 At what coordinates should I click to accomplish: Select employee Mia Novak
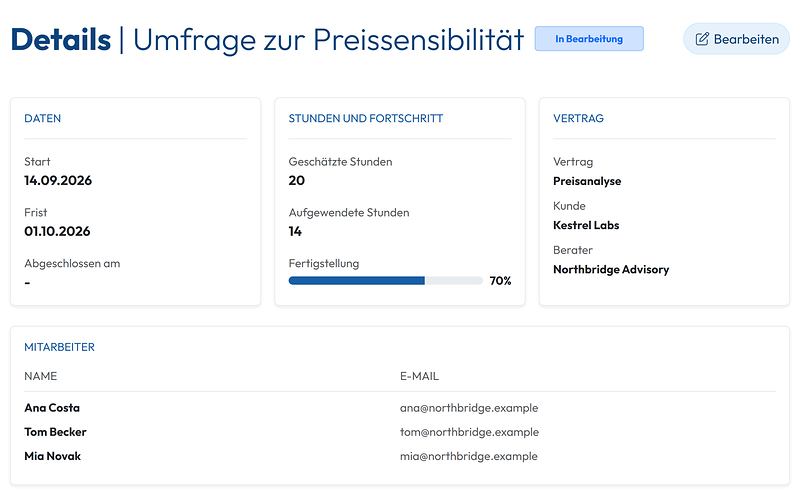[53, 456]
